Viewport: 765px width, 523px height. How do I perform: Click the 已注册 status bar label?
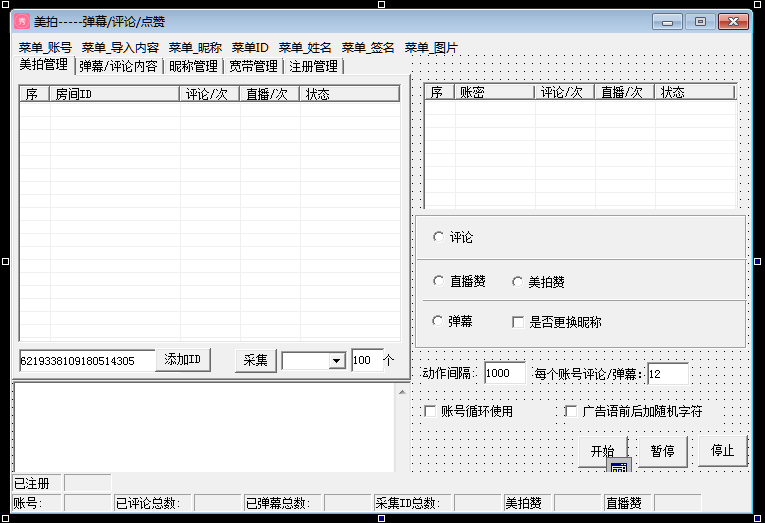coord(36,483)
